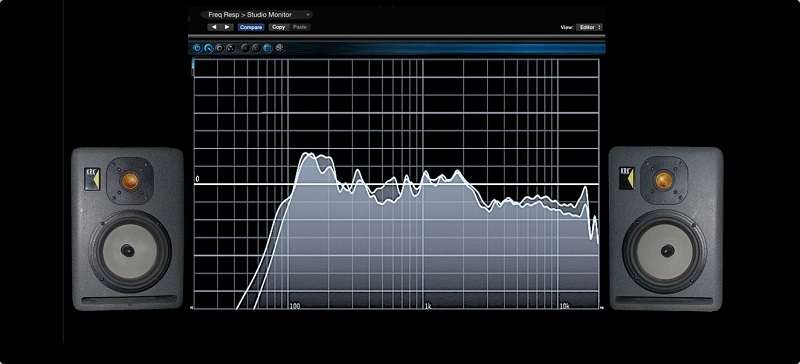The image size is (800, 364).
Task: Click the 0 dB reference line label
Action: click(x=197, y=179)
